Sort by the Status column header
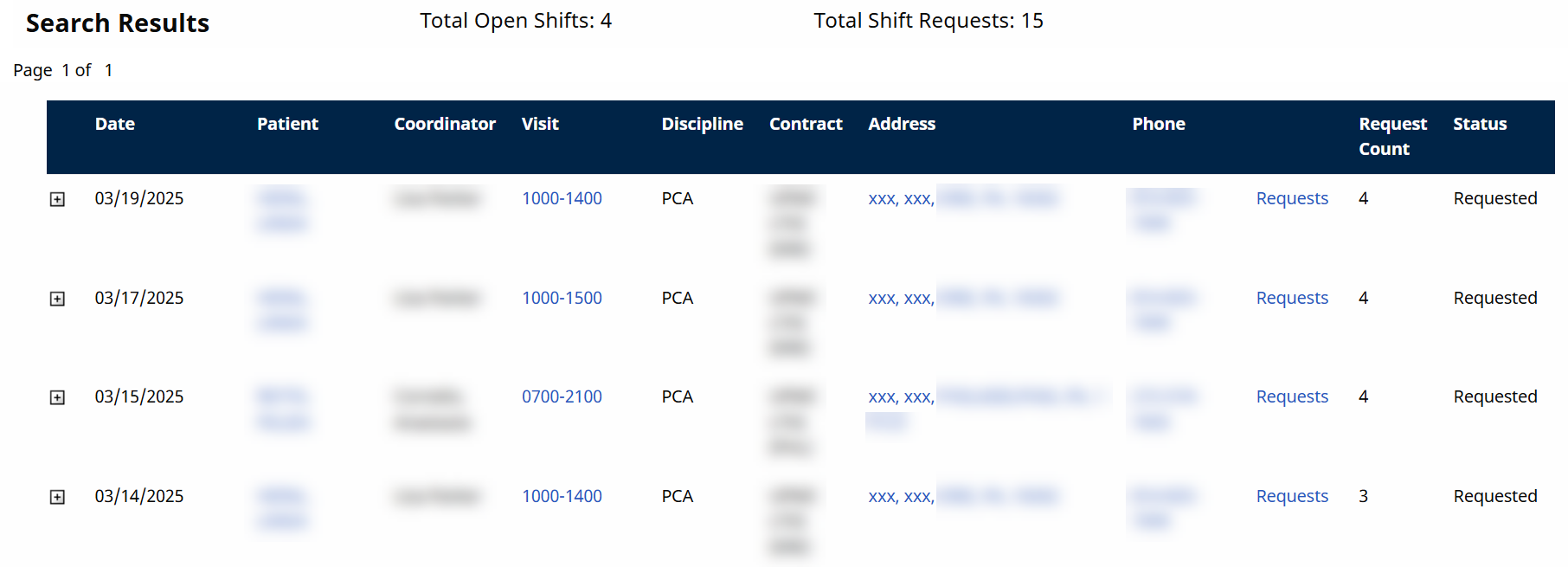1568x567 pixels. 1479,124
